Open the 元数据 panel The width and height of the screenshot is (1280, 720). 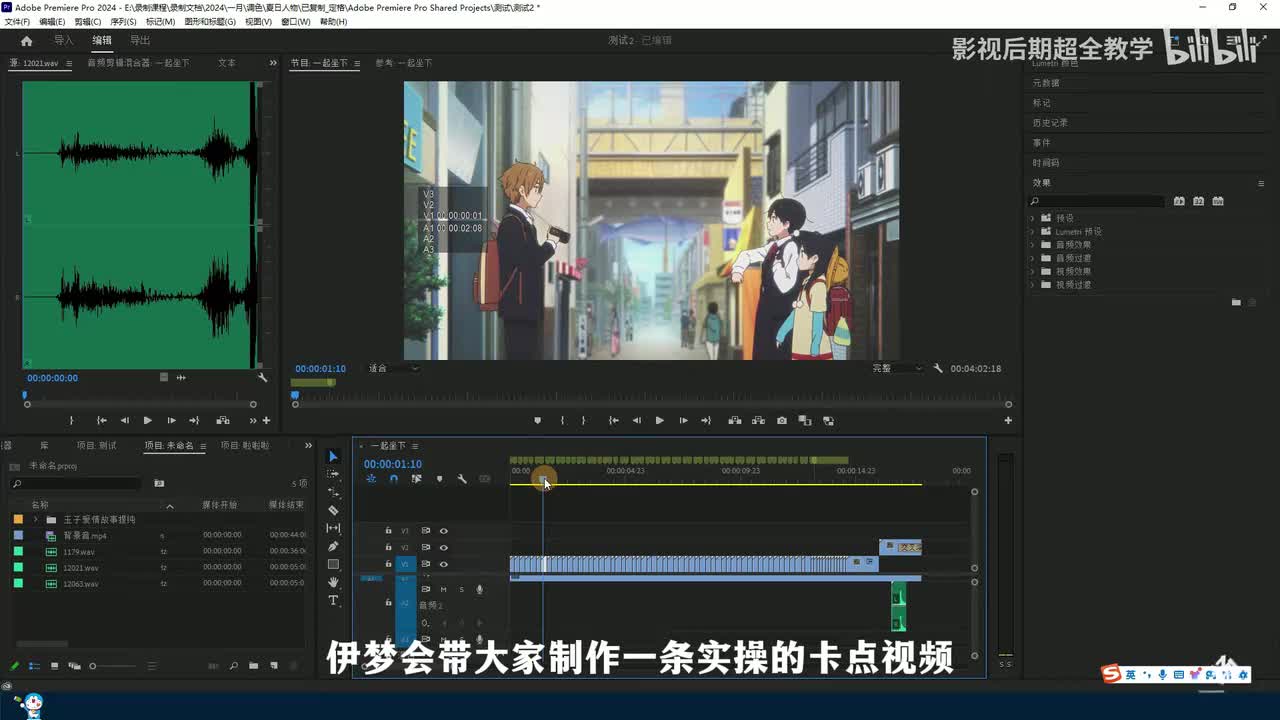1046,83
